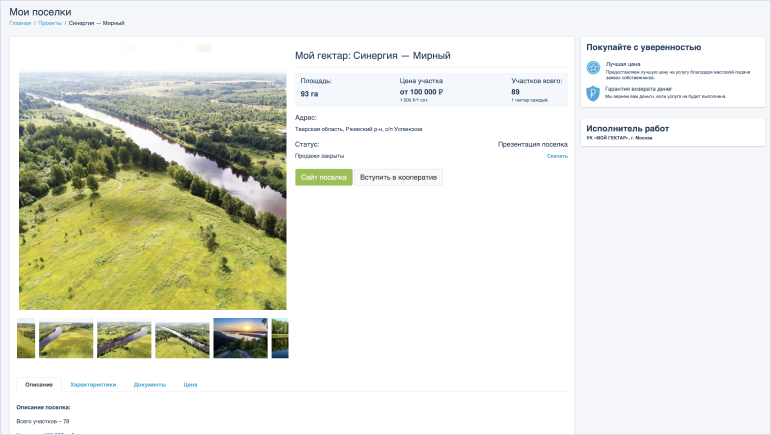Select the partially visible first gallery thumbnail
This screenshot has height=435, width=771.
[26, 338]
